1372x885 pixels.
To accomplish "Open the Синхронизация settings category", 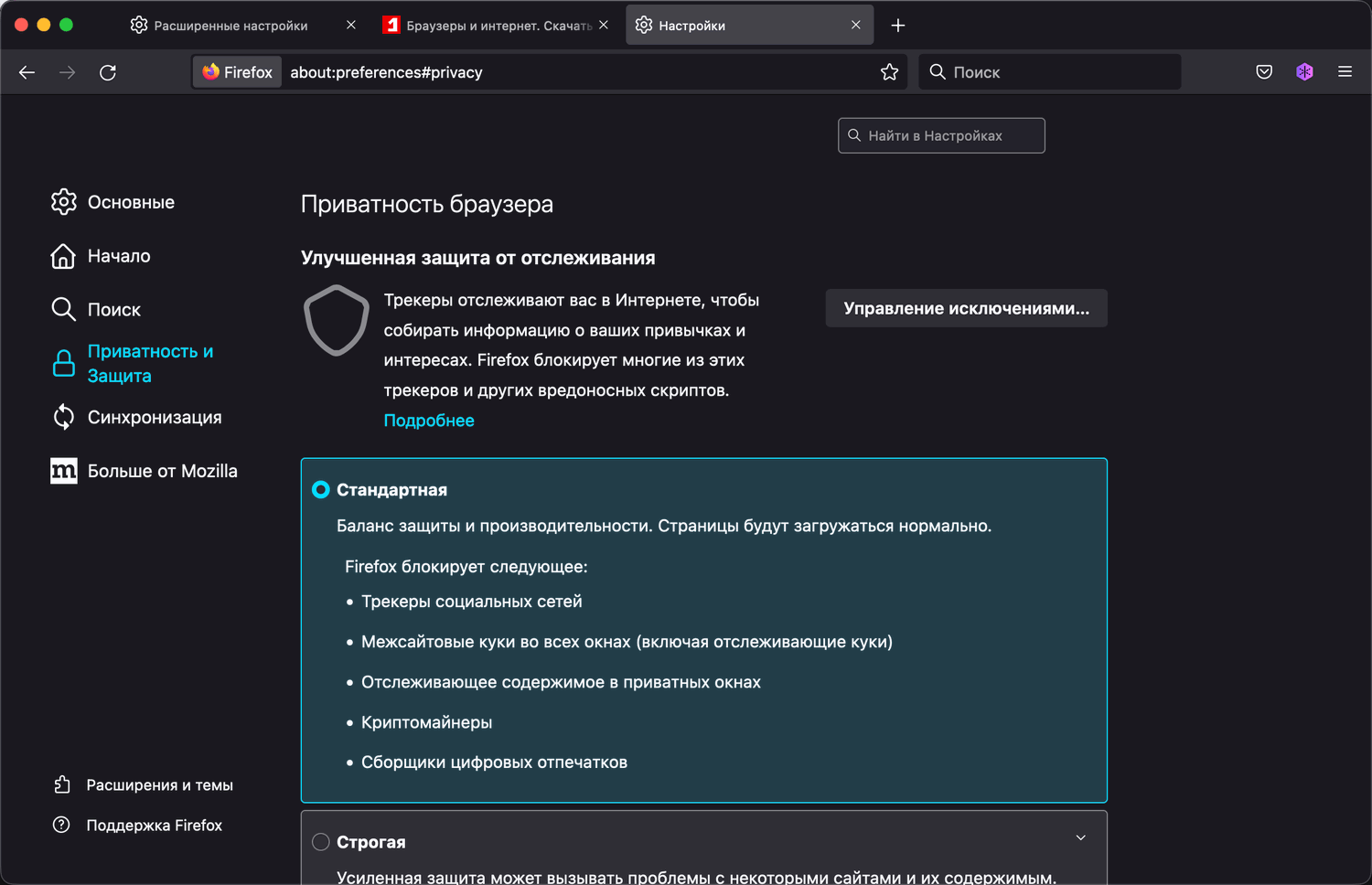I will [154, 418].
